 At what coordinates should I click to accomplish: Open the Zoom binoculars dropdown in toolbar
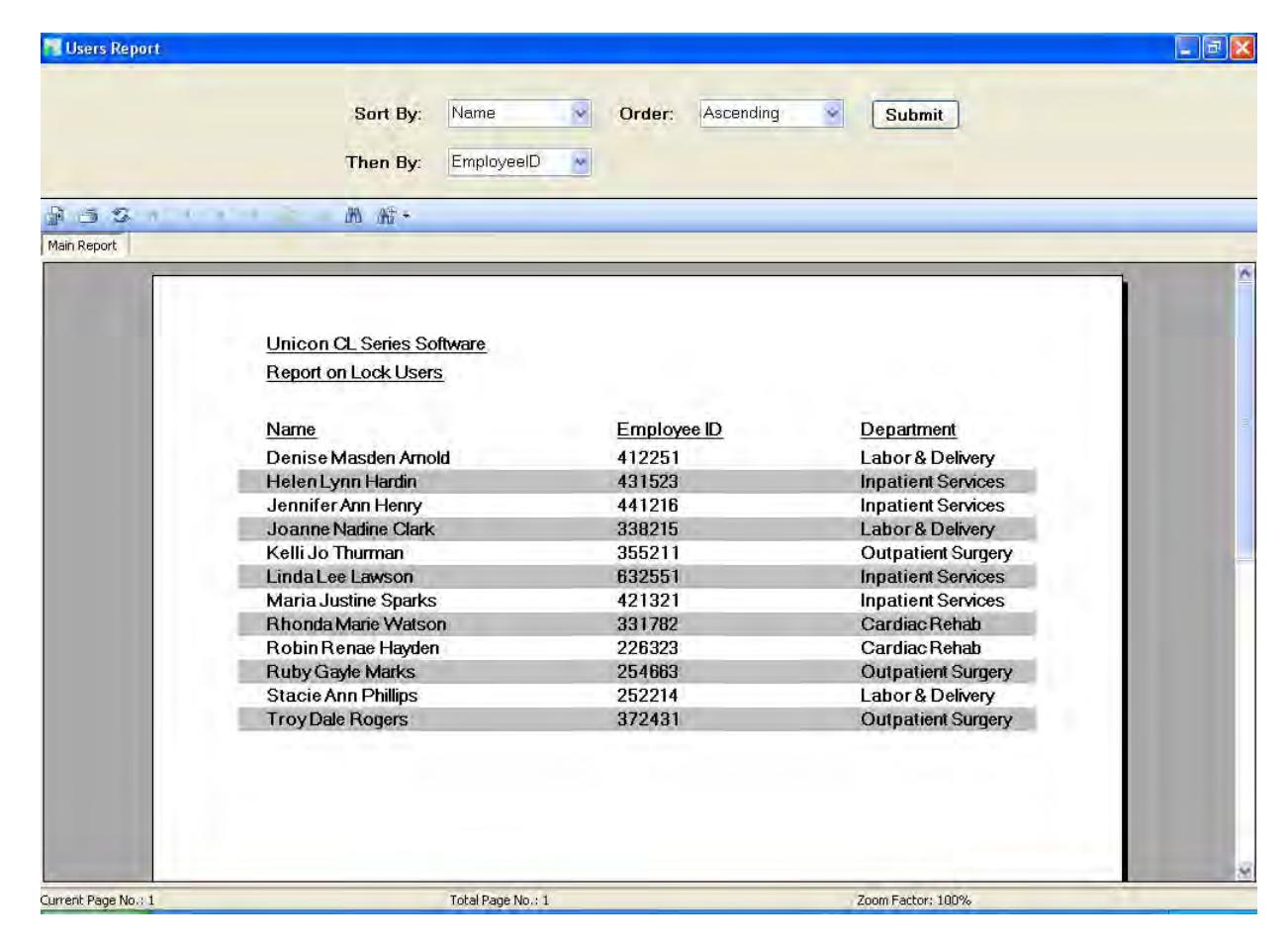(392, 215)
